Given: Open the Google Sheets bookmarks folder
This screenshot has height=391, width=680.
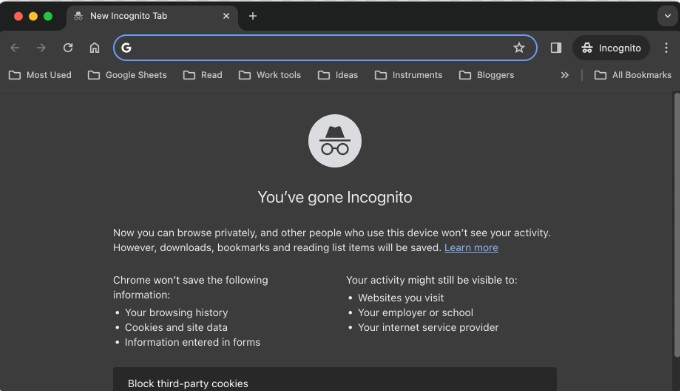Looking at the screenshot, I should pyautogui.click(x=128, y=75).
